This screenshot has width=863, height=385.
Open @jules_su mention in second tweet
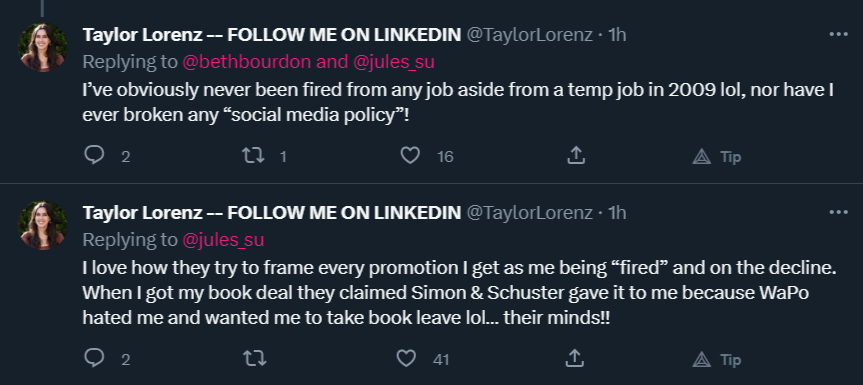click(x=223, y=239)
